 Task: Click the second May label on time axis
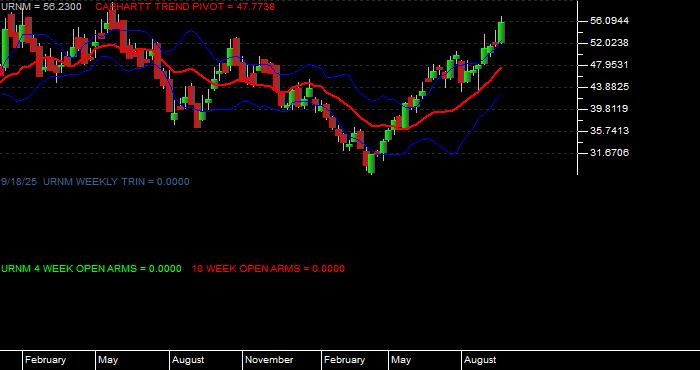point(400,360)
